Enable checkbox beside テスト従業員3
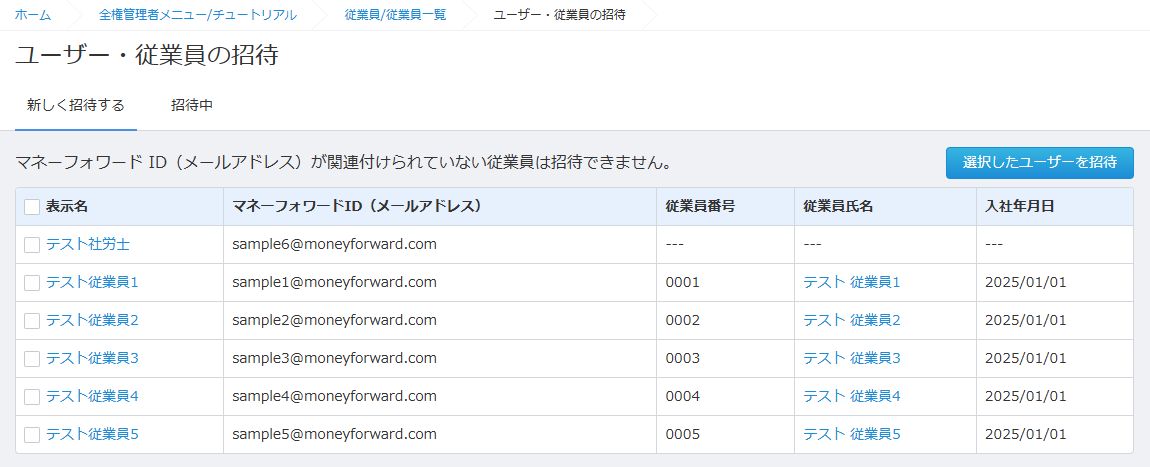This screenshot has width=1150, height=467. pos(32,359)
